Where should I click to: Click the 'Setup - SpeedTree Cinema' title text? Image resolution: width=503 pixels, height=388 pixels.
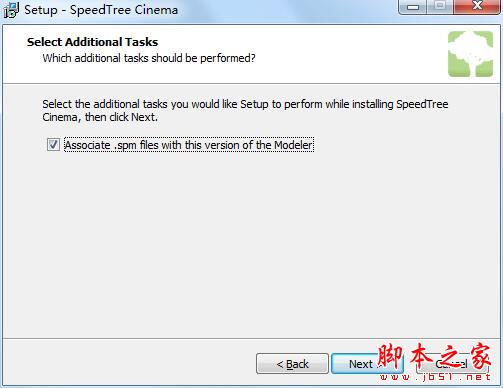pos(101,10)
